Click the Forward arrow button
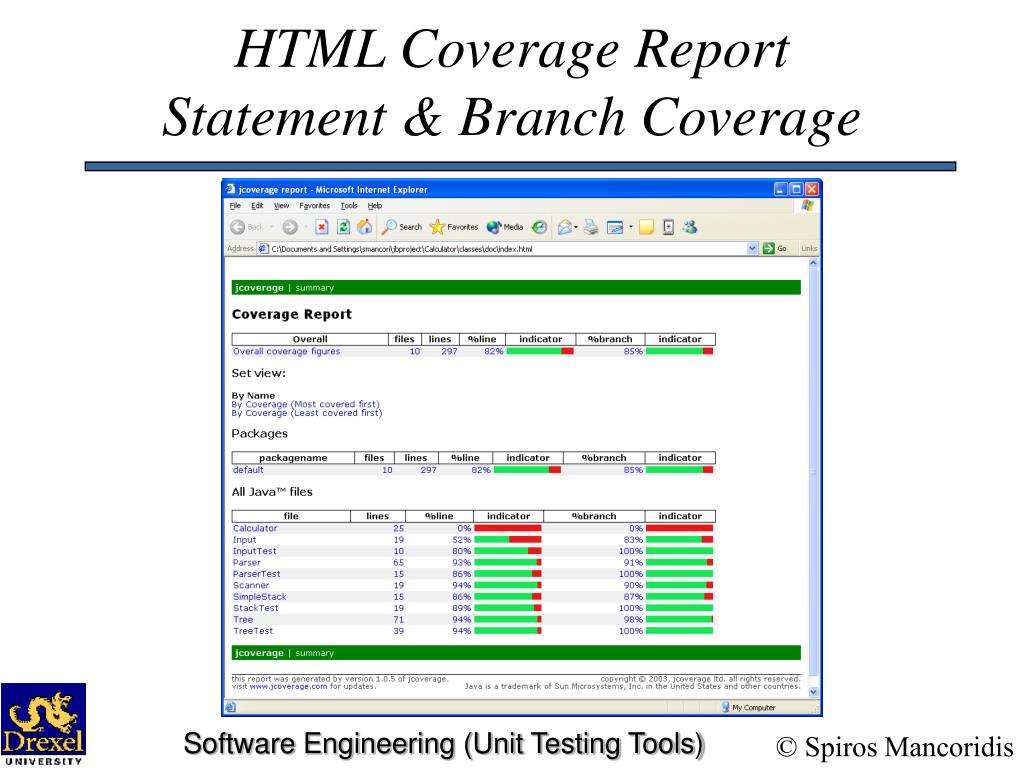 click(x=290, y=227)
